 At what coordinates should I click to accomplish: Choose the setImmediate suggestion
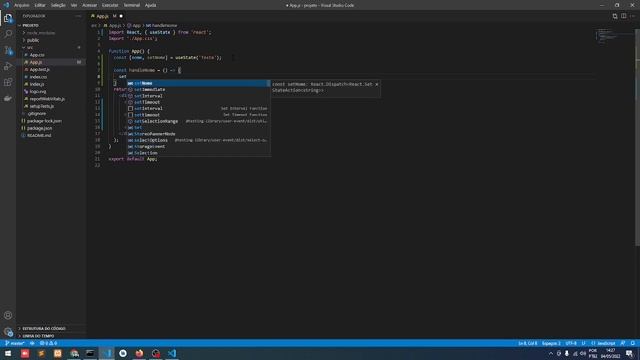point(198,89)
